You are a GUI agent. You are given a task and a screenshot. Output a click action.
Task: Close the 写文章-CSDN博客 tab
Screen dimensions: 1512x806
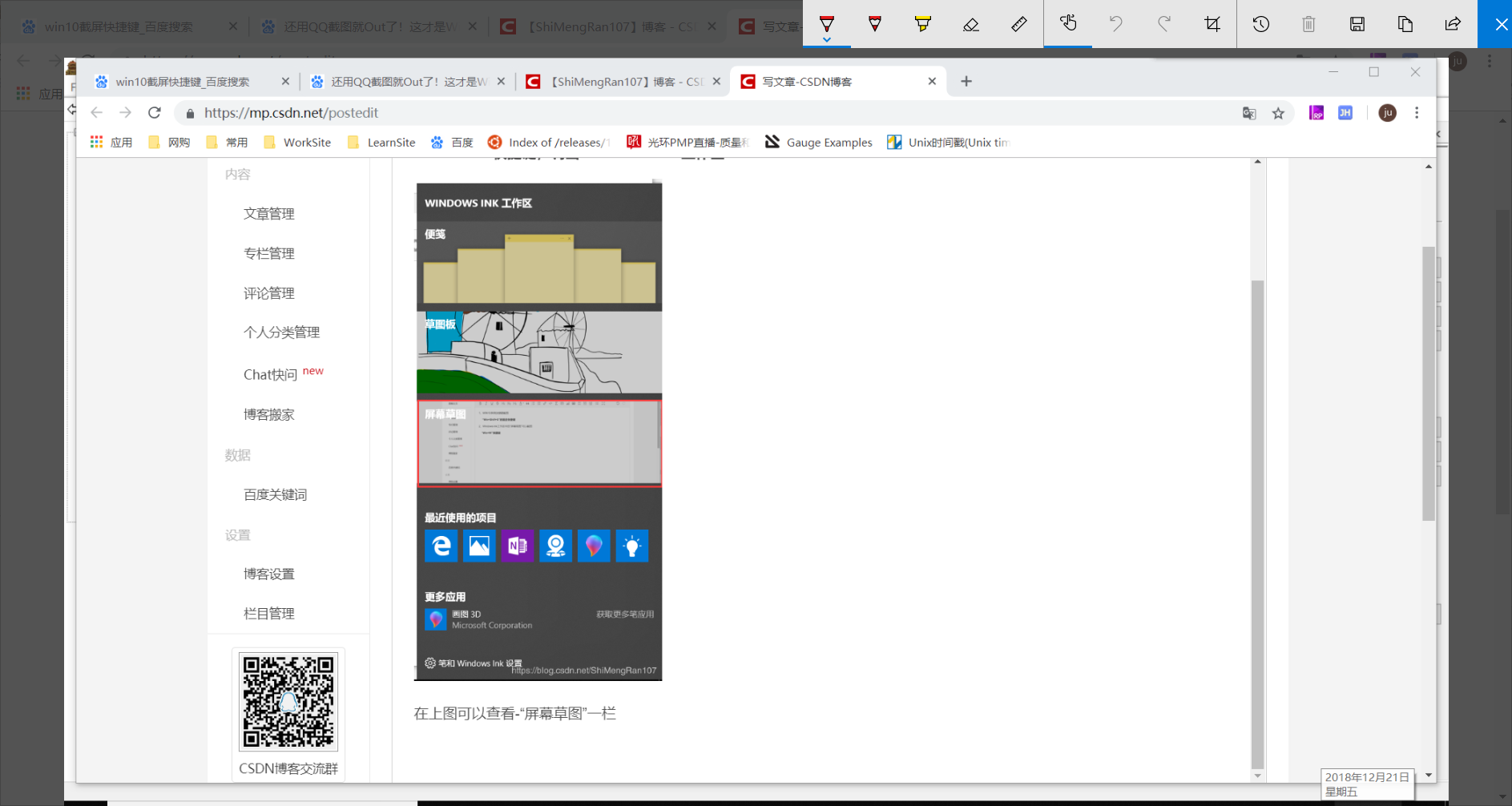coord(932,81)
